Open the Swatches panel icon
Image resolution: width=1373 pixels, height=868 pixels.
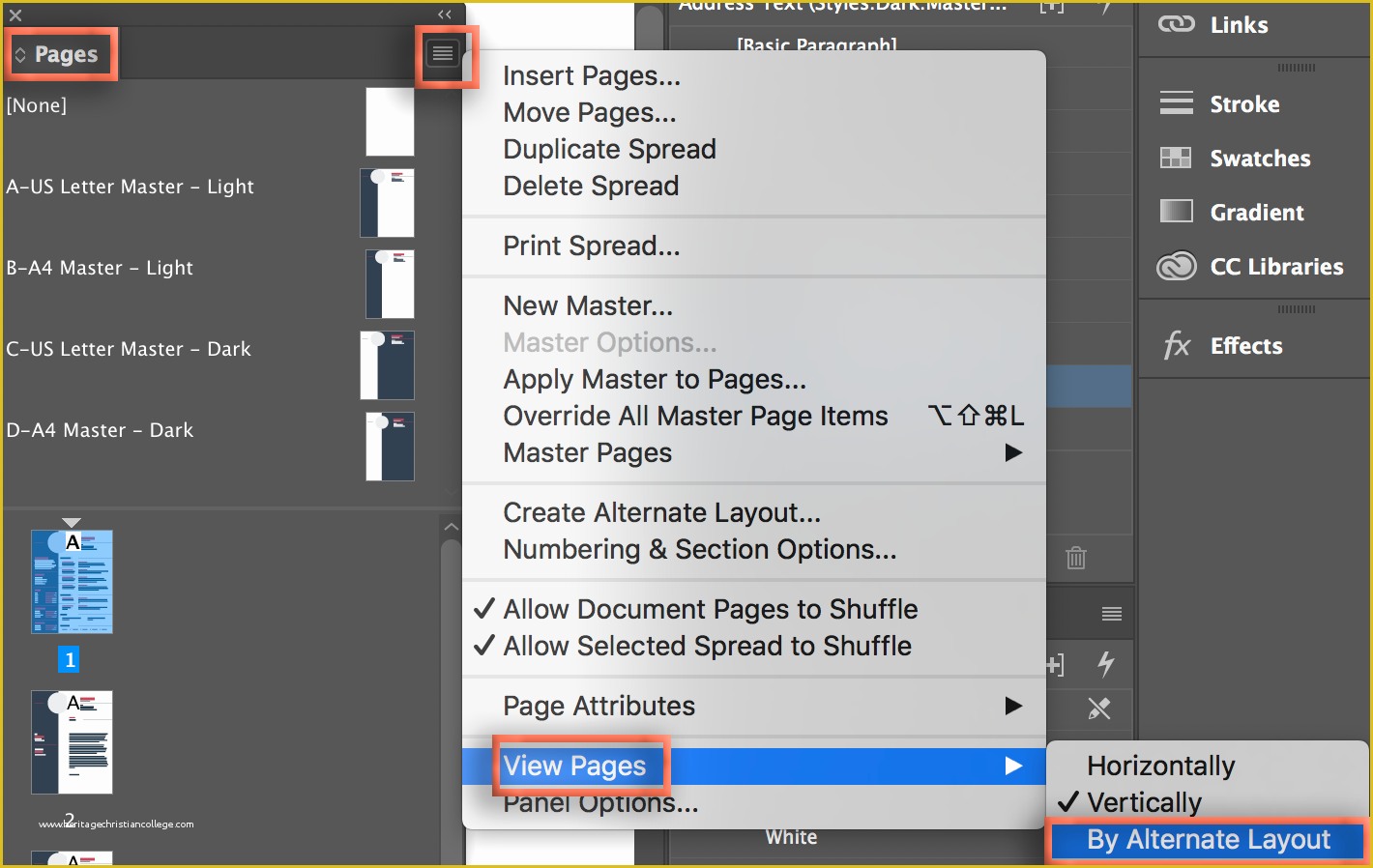click(x=1176, y=158)
